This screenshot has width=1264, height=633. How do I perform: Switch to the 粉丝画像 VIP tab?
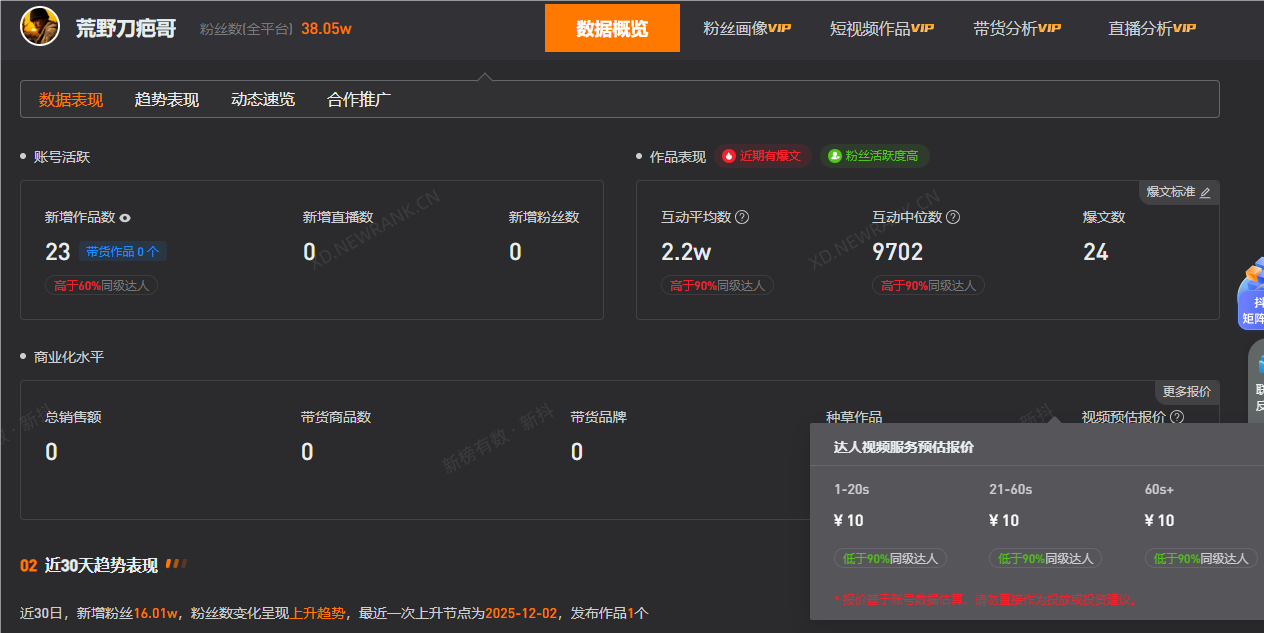tap(746, 28)
